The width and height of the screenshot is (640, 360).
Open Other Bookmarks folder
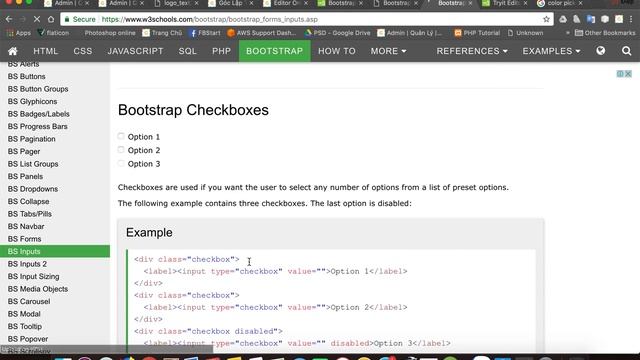pos(605,33)
